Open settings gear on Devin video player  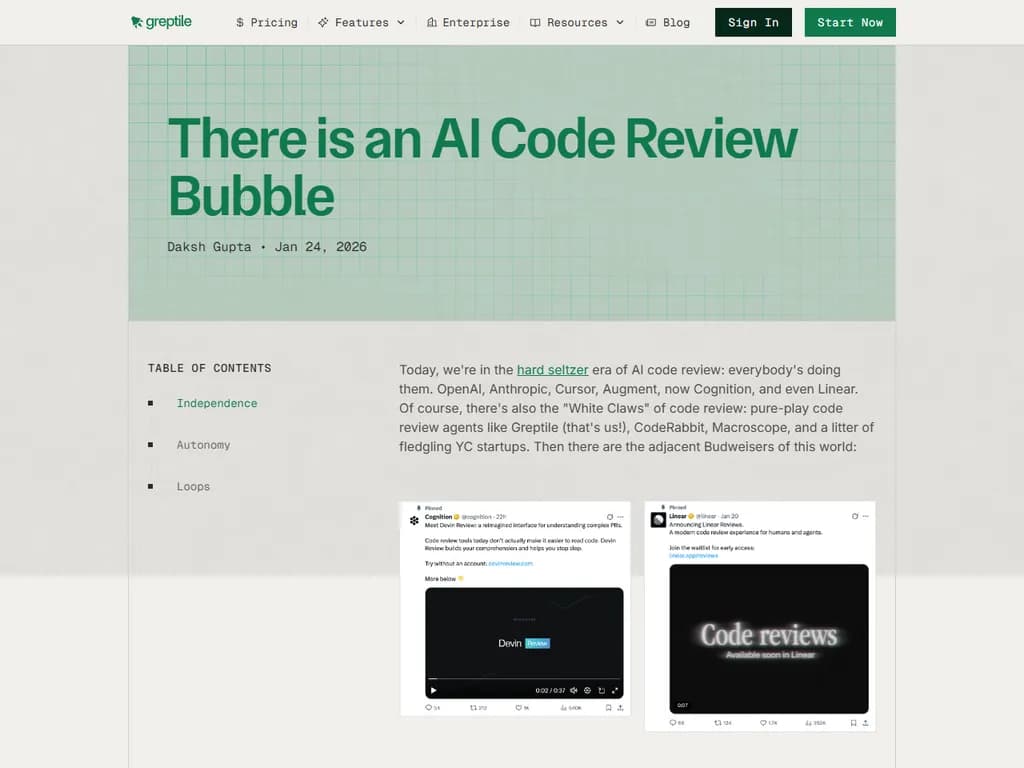pyautogui.click(x=587, y=690)
